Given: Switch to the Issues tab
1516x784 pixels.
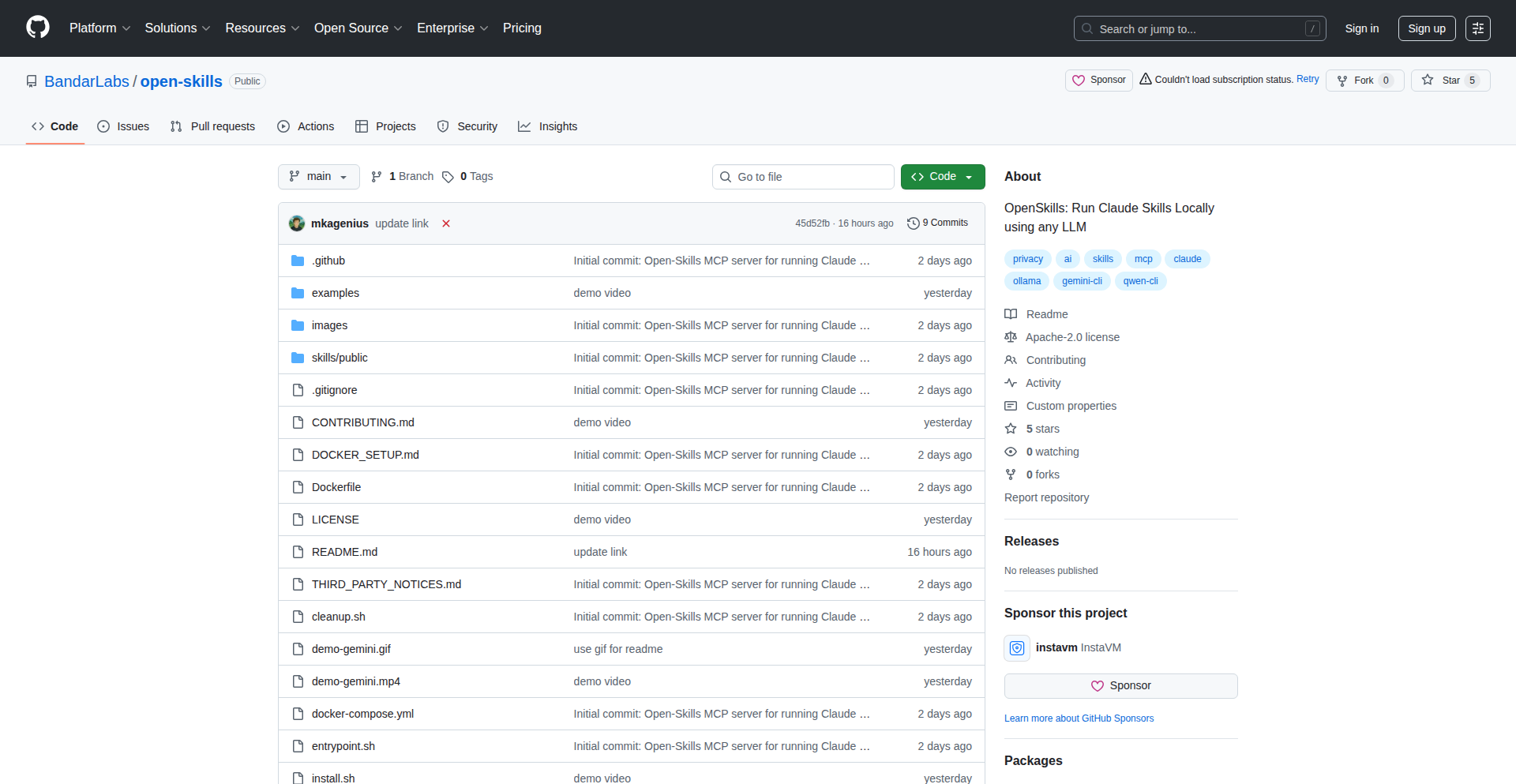Looking at the screenshot, I should click(x=123, y=126).
